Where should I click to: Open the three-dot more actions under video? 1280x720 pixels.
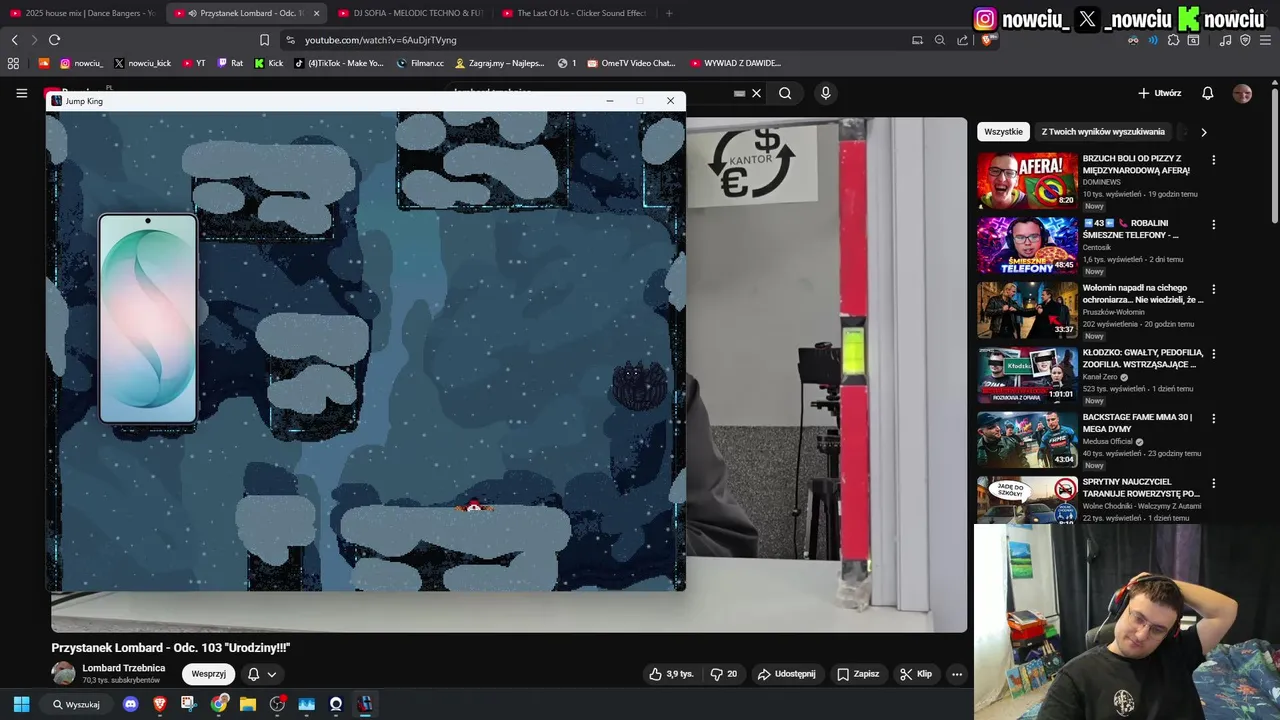point(957,674)
